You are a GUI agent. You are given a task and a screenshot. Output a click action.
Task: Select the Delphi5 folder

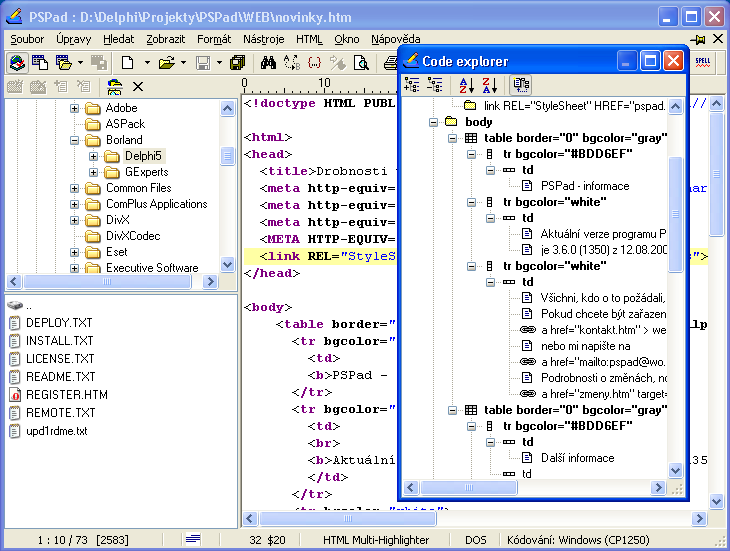coord(143,156)
